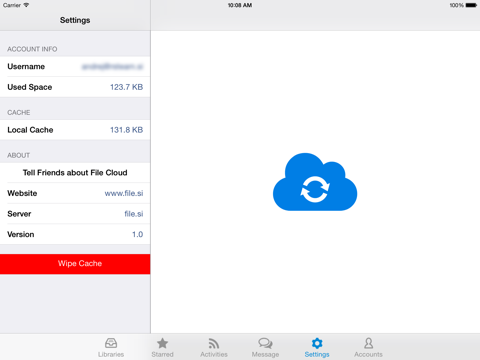Tap Tell Friends about File Cloud
Image resolution: width=480 pixels, height=360 pixels.
[75, 173]
